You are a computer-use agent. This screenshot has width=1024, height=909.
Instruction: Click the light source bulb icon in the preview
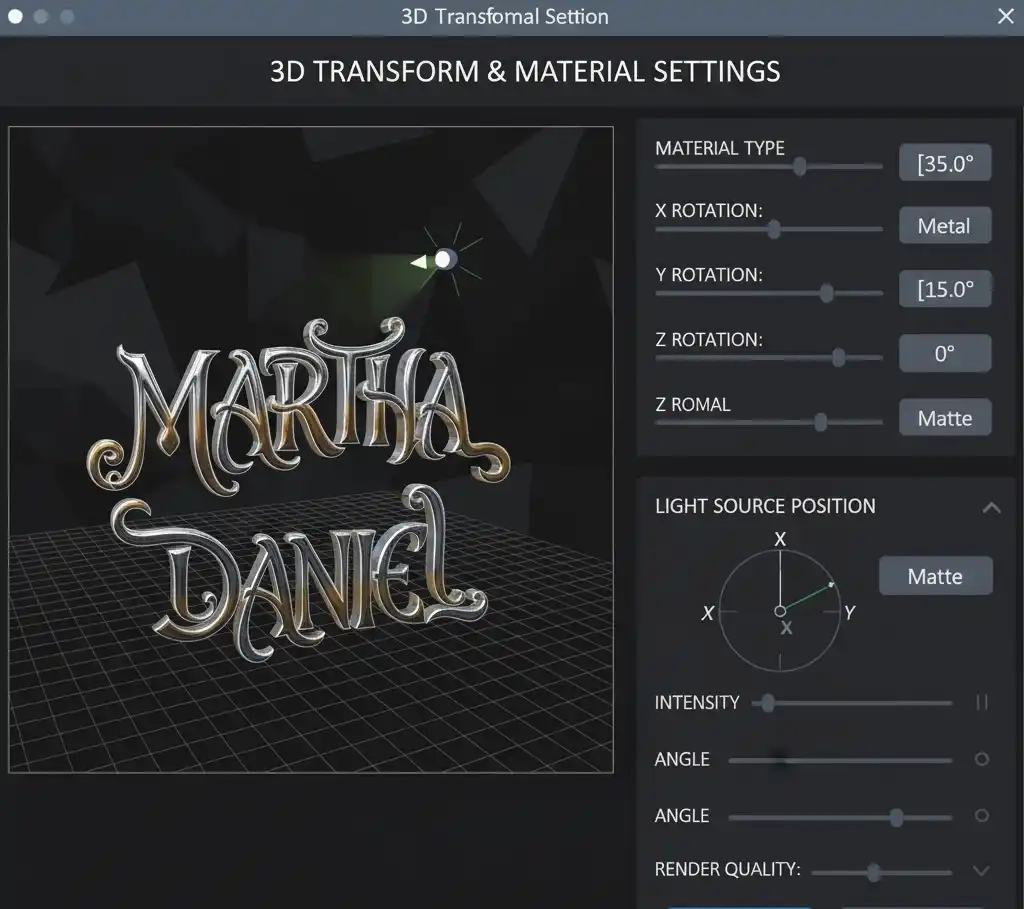click(444, 259)
